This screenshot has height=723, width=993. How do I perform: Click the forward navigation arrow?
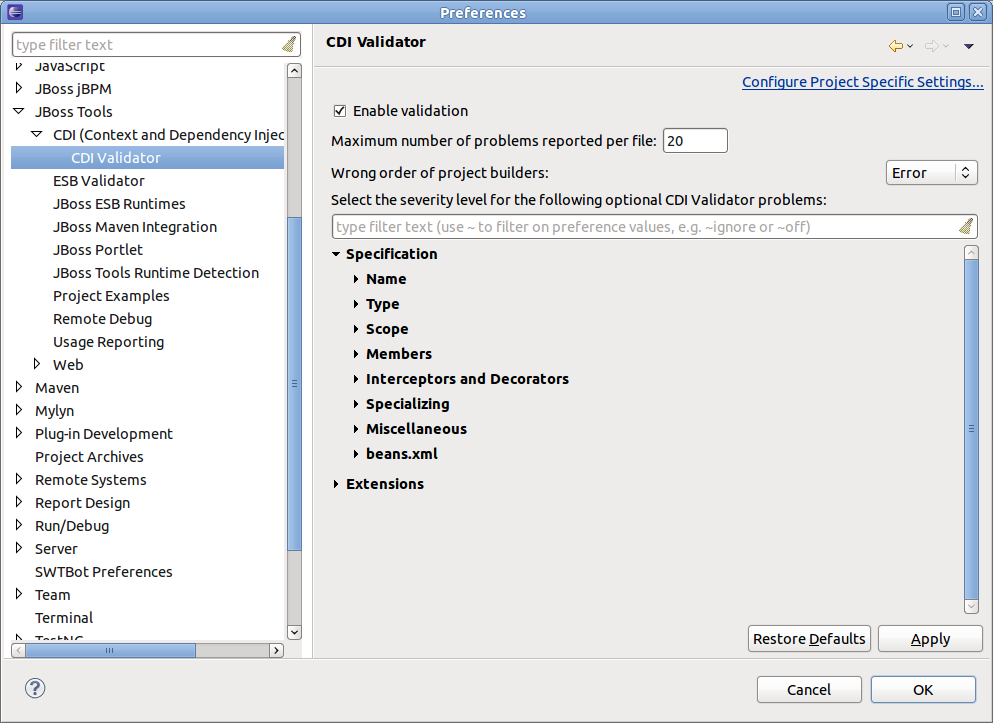point(932,46)
